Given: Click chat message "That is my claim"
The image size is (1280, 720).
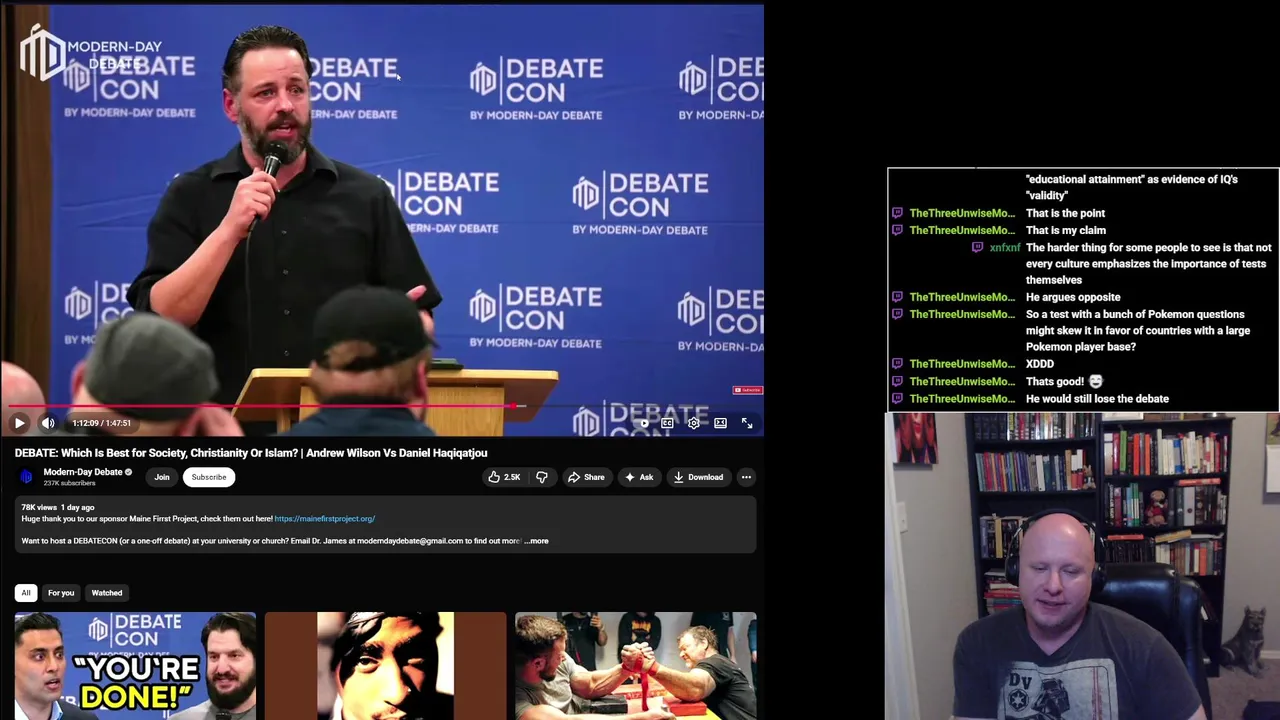Looking at the screenshot, I should (x=1065, y=230).
